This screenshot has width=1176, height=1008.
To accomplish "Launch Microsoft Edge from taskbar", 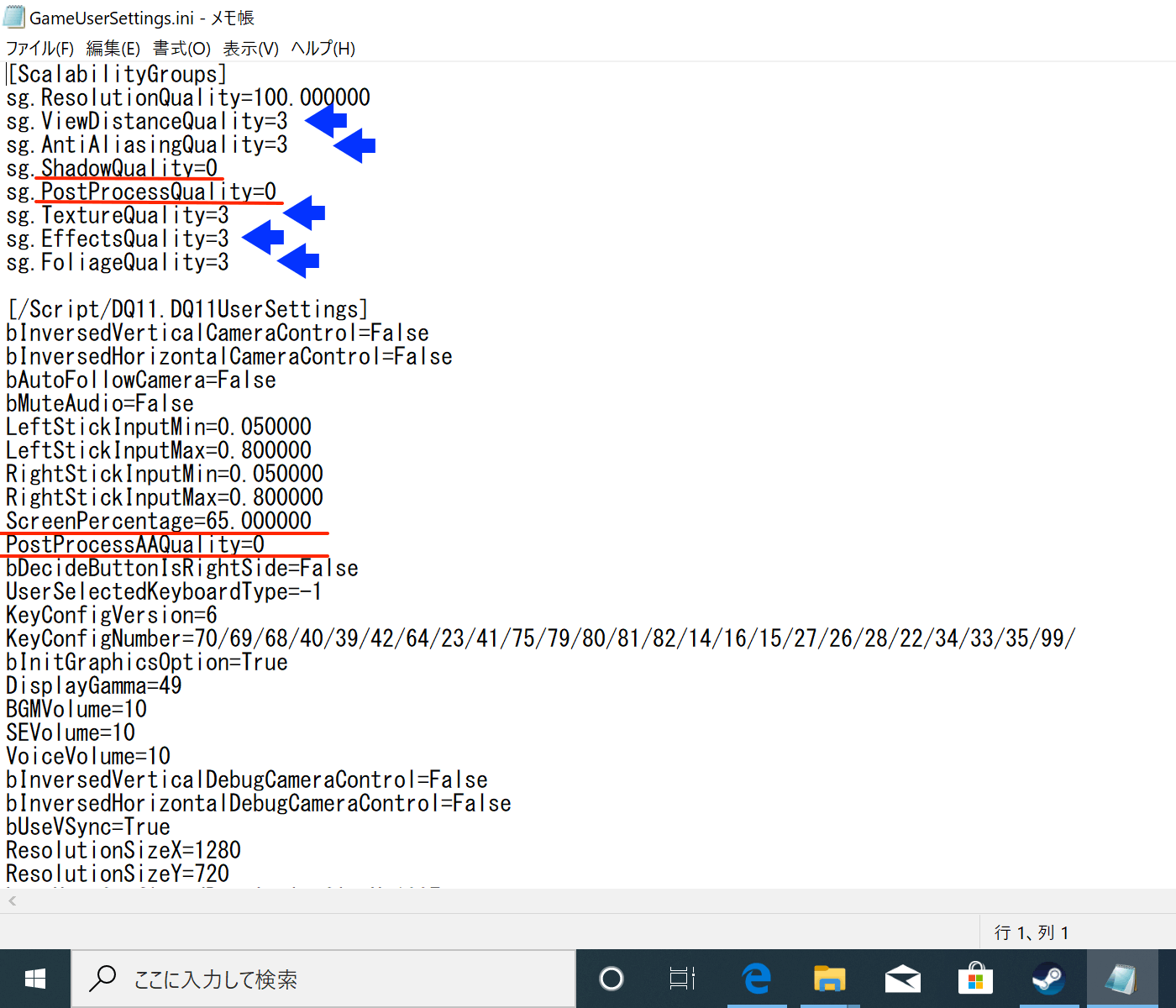I will pyautogui.click(x=757, y=979).
